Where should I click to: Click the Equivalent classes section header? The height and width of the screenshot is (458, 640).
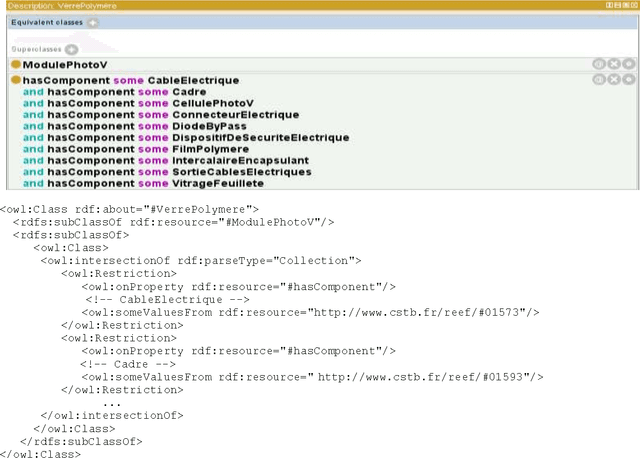(46, 22)
